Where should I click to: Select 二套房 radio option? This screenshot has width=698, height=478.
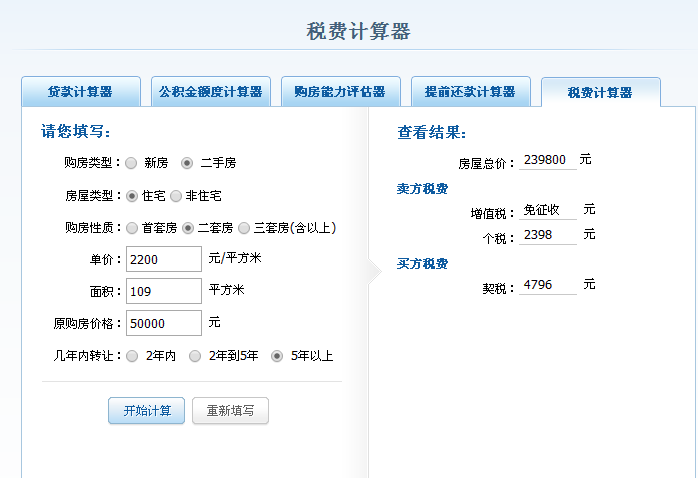187,228
